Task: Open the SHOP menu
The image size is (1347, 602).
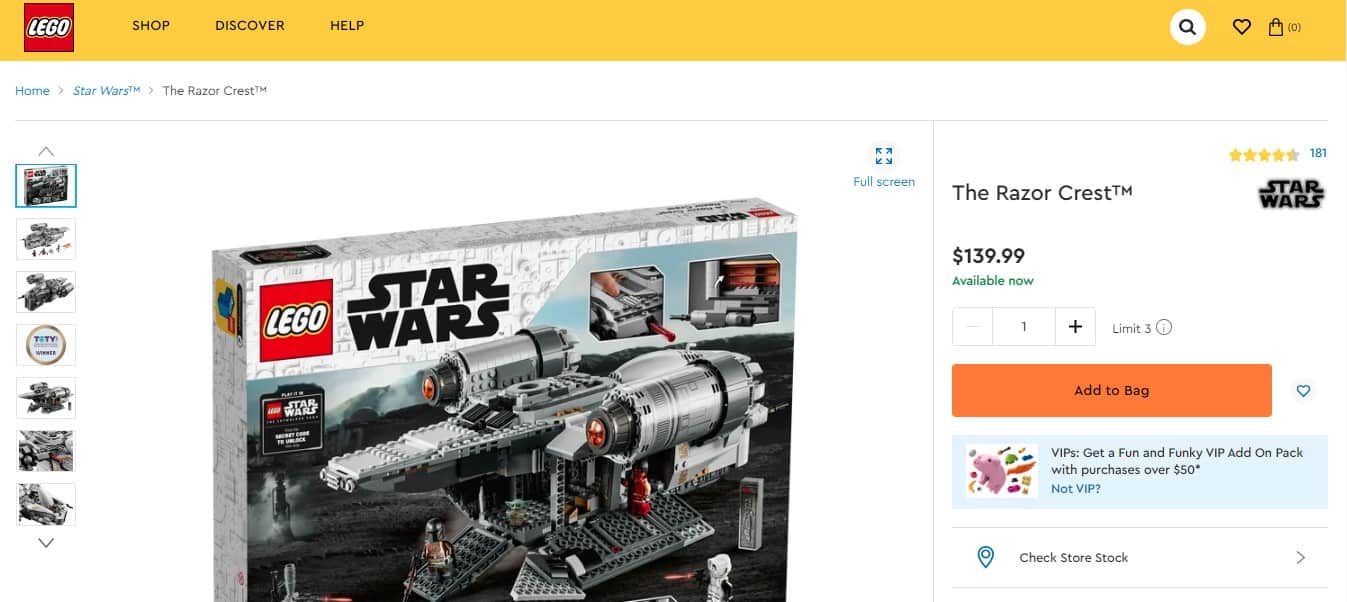Action: click(x=151, y=25)
